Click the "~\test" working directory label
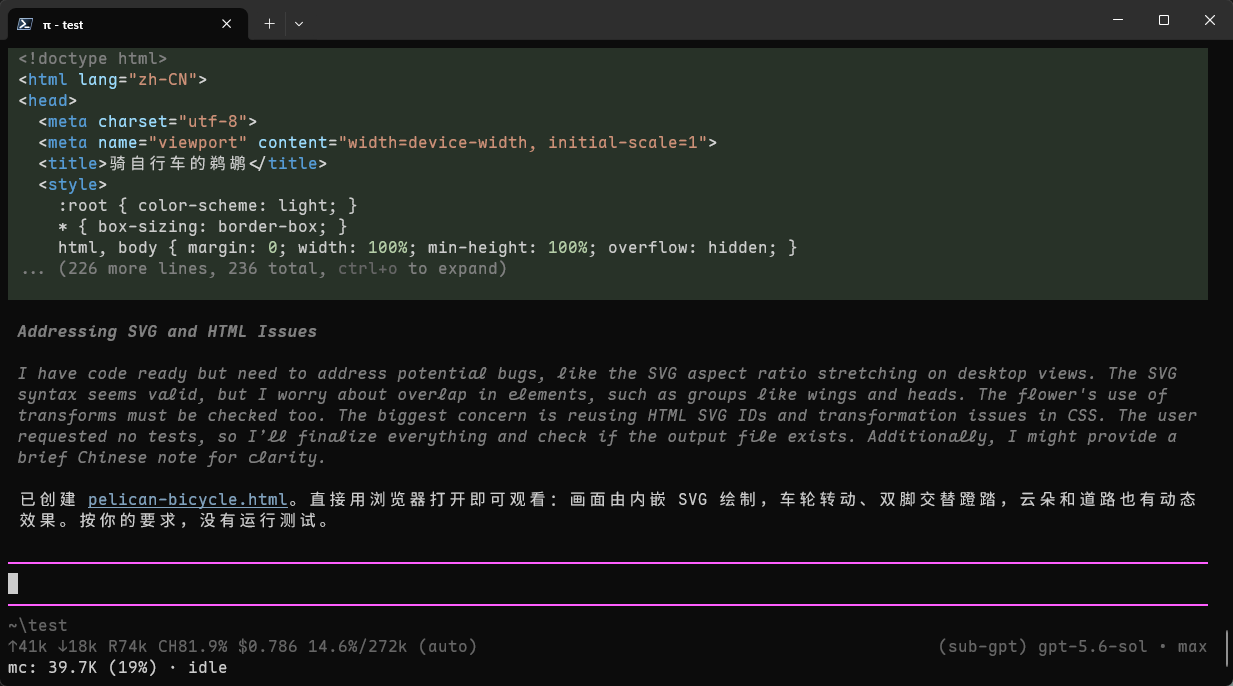This screenshot has width=1233, height=686. point(38,626)
